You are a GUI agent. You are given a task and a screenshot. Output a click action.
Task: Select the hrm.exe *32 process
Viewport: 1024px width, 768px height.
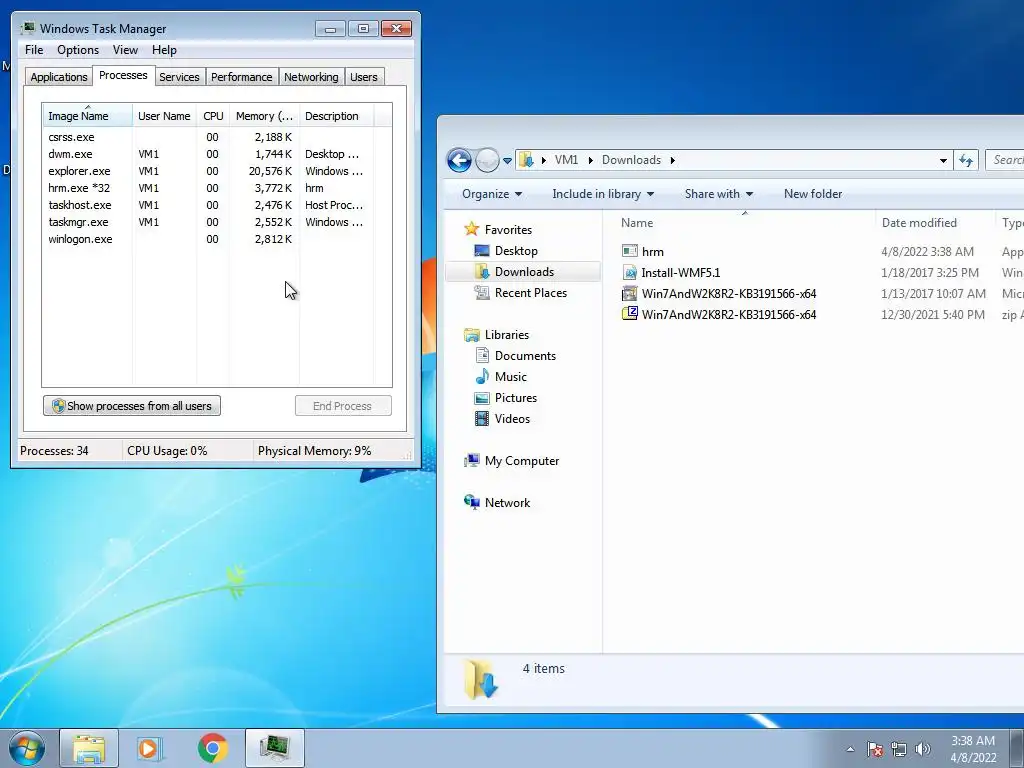coord(208,188)
